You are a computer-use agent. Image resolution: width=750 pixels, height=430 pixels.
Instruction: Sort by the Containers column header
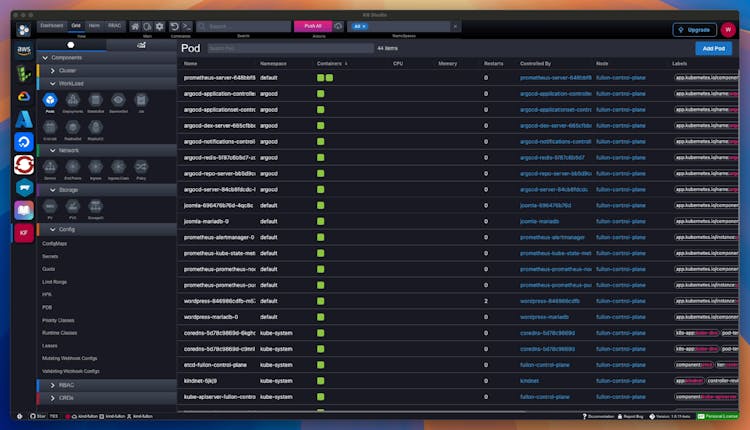click(330, 64)
